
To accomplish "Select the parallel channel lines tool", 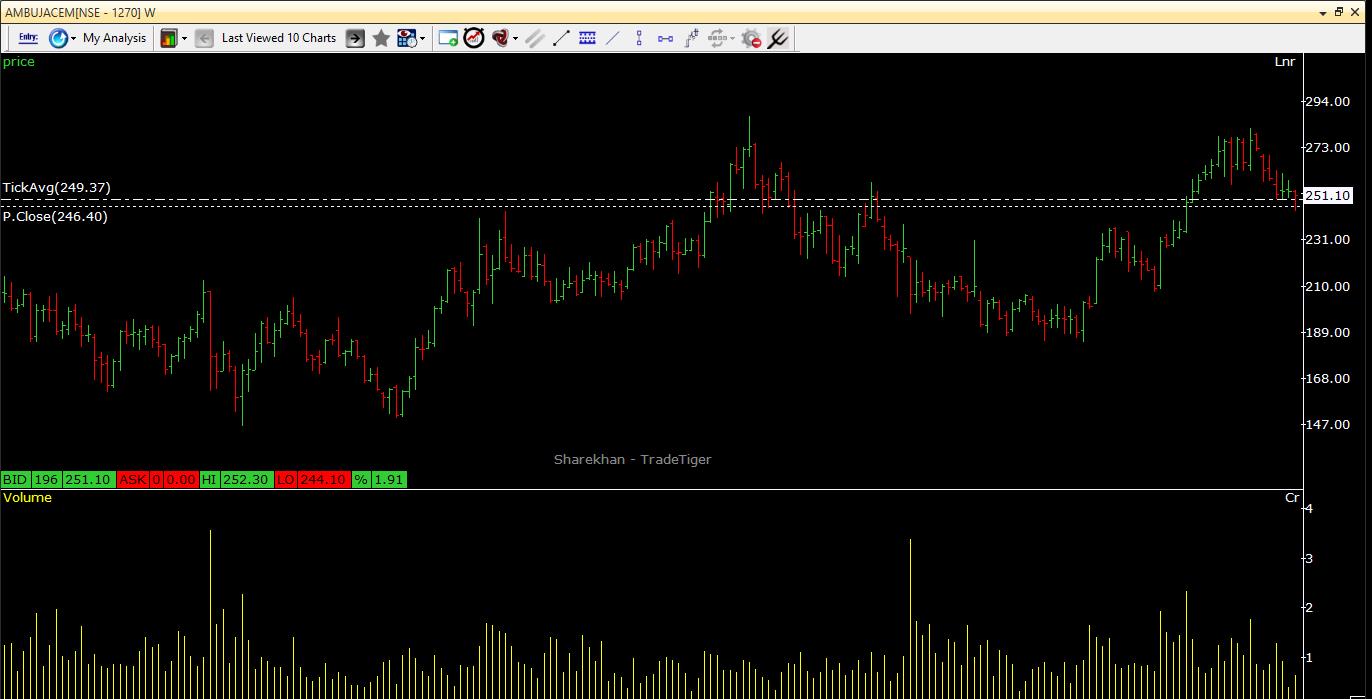I will coord(535,38).
